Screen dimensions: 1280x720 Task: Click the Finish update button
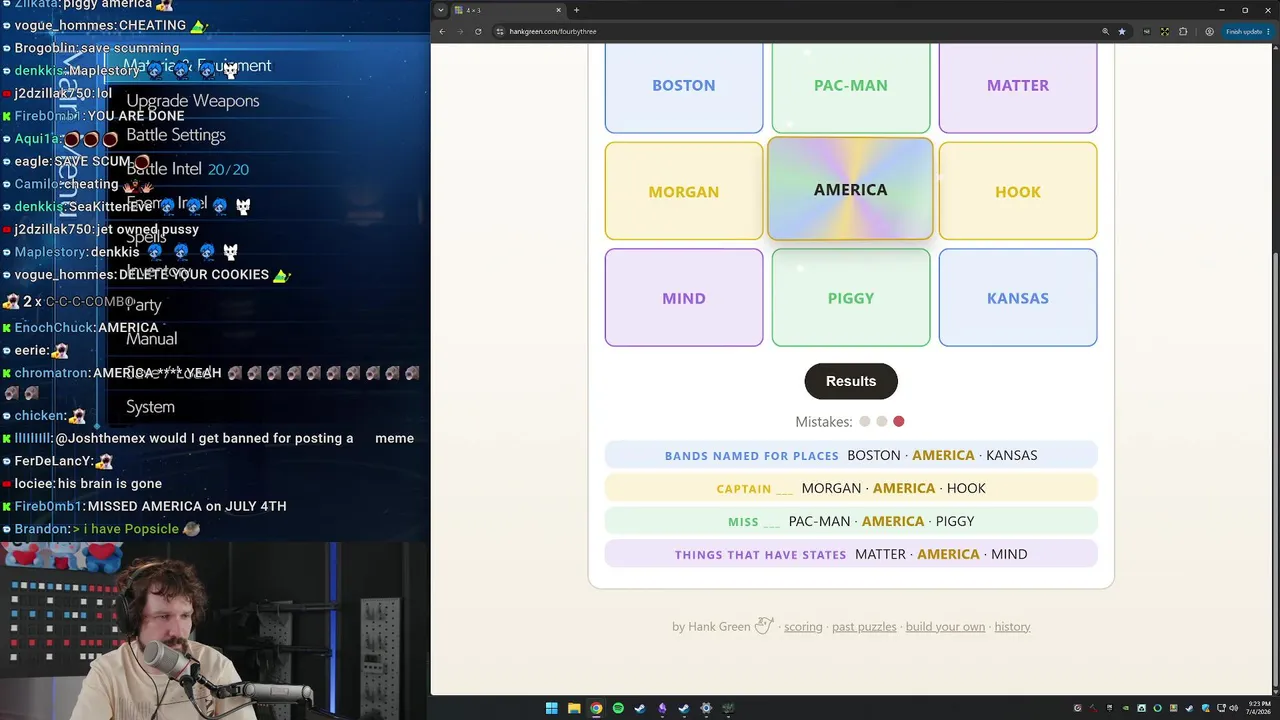(1247, 31)
